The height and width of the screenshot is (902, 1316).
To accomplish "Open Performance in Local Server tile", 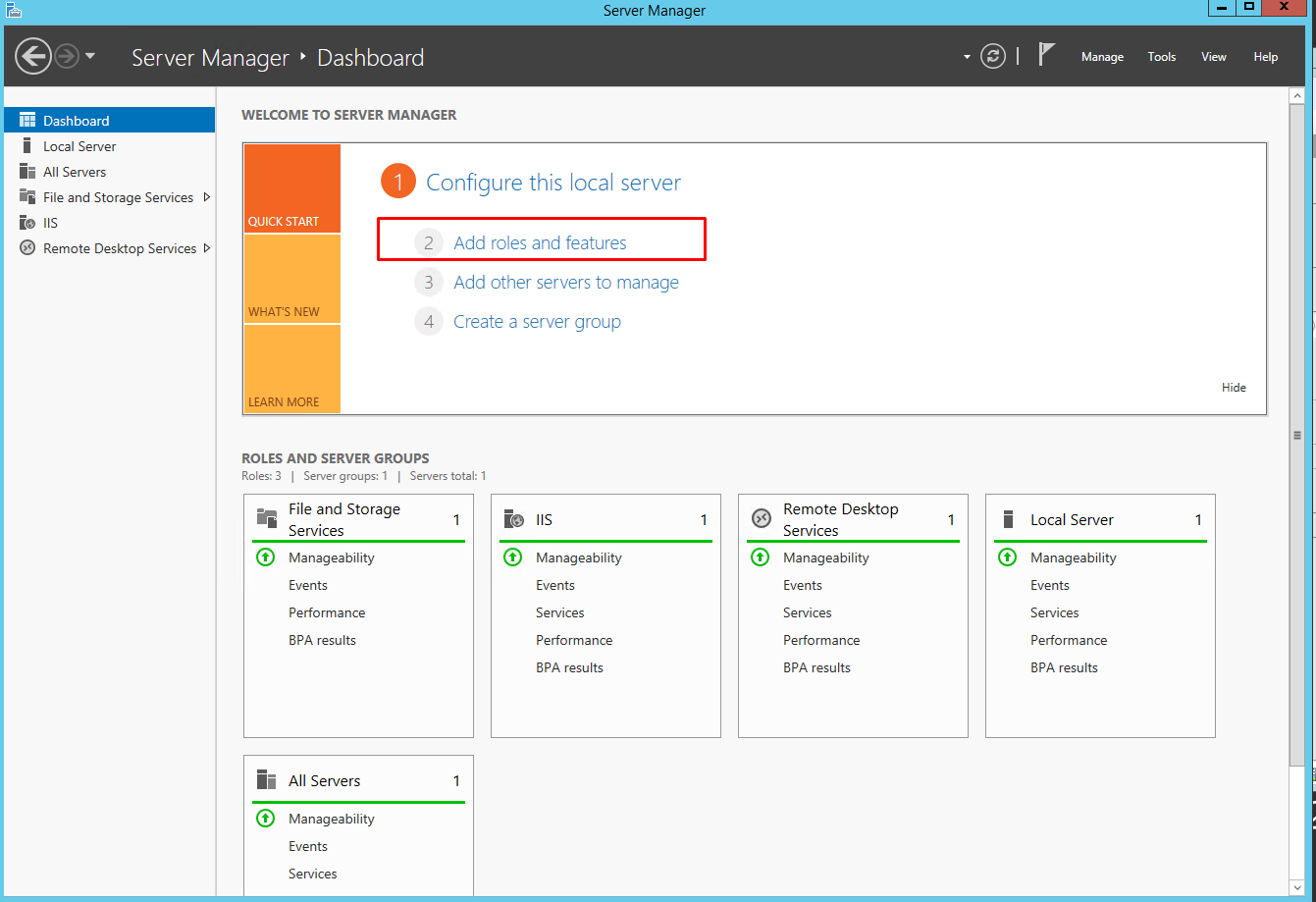I will click(x=1069, y=640).
